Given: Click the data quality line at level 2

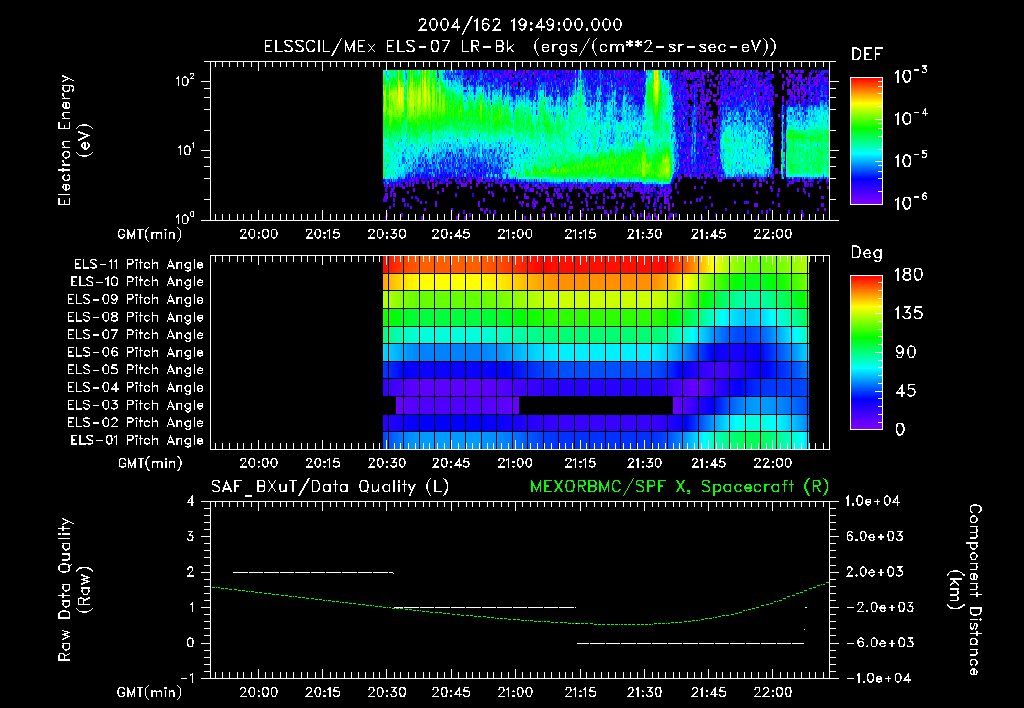Looking at the screenshot, I should point(313,573).
